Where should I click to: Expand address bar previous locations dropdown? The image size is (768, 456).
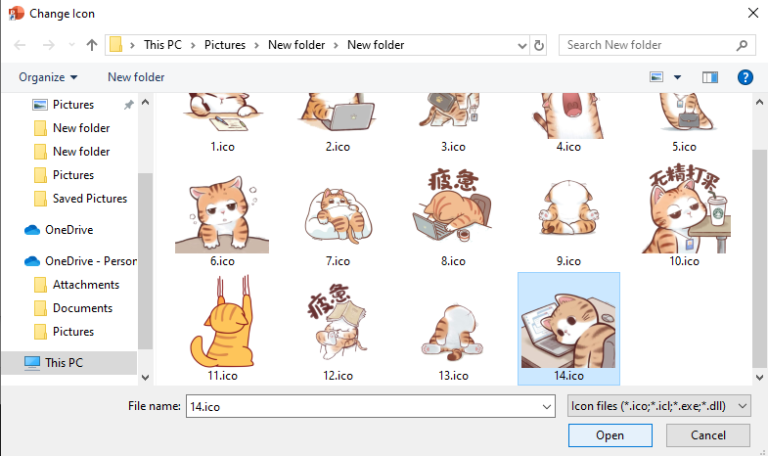[x=522, y=45]
